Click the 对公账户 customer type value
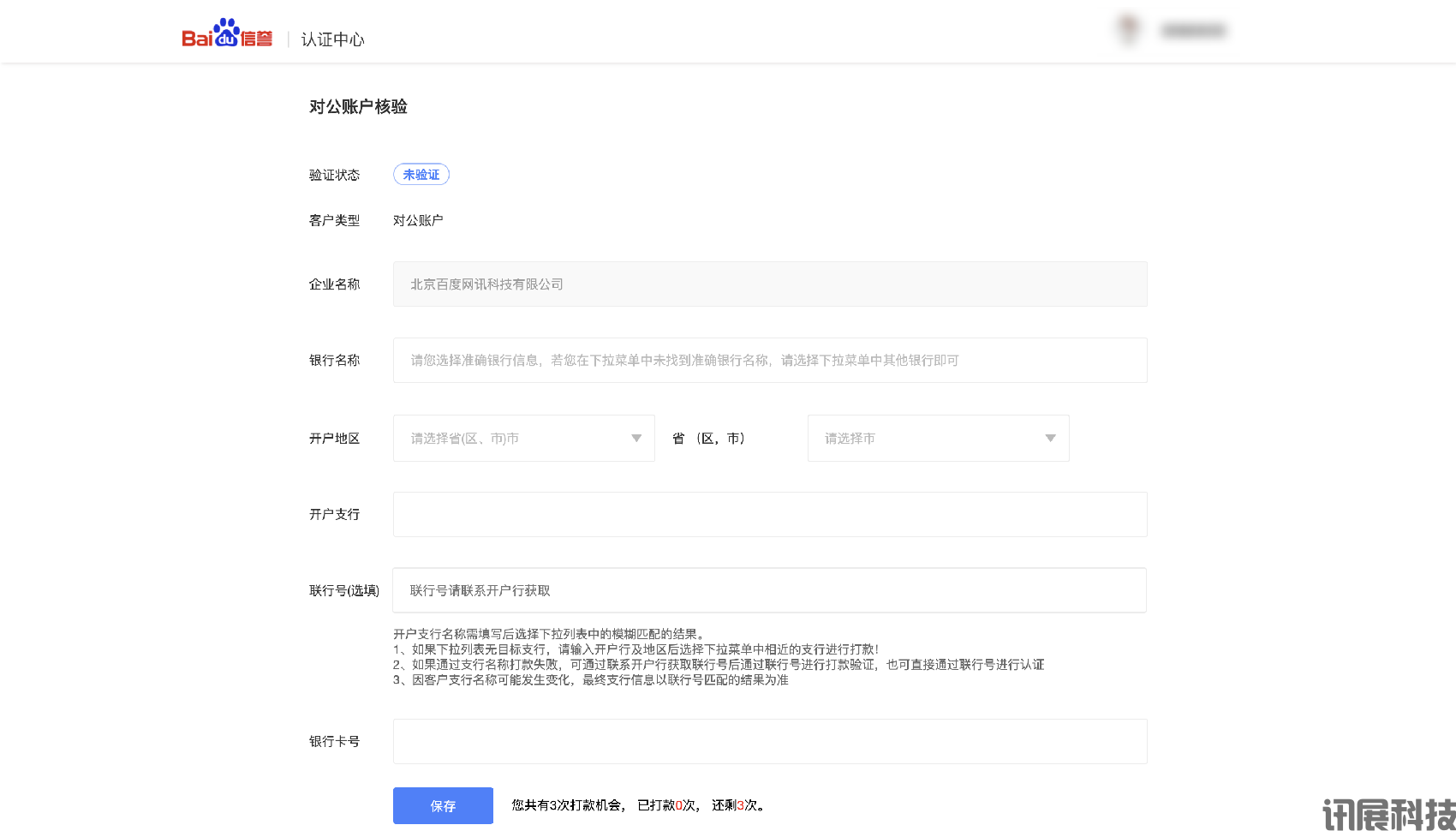 [x=418, y=221]
